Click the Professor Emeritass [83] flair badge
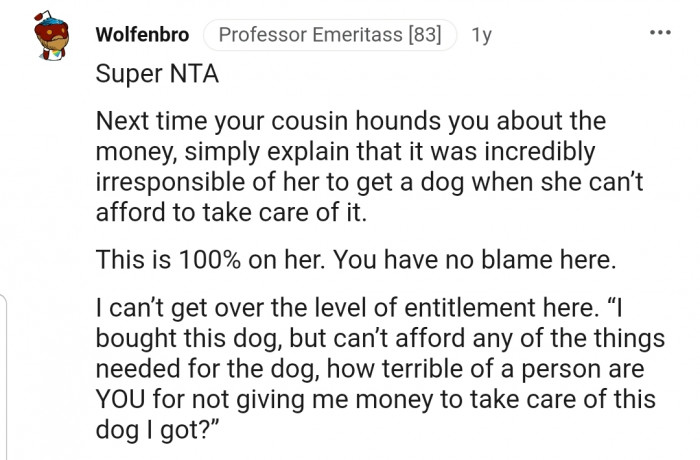 point(329,35)
